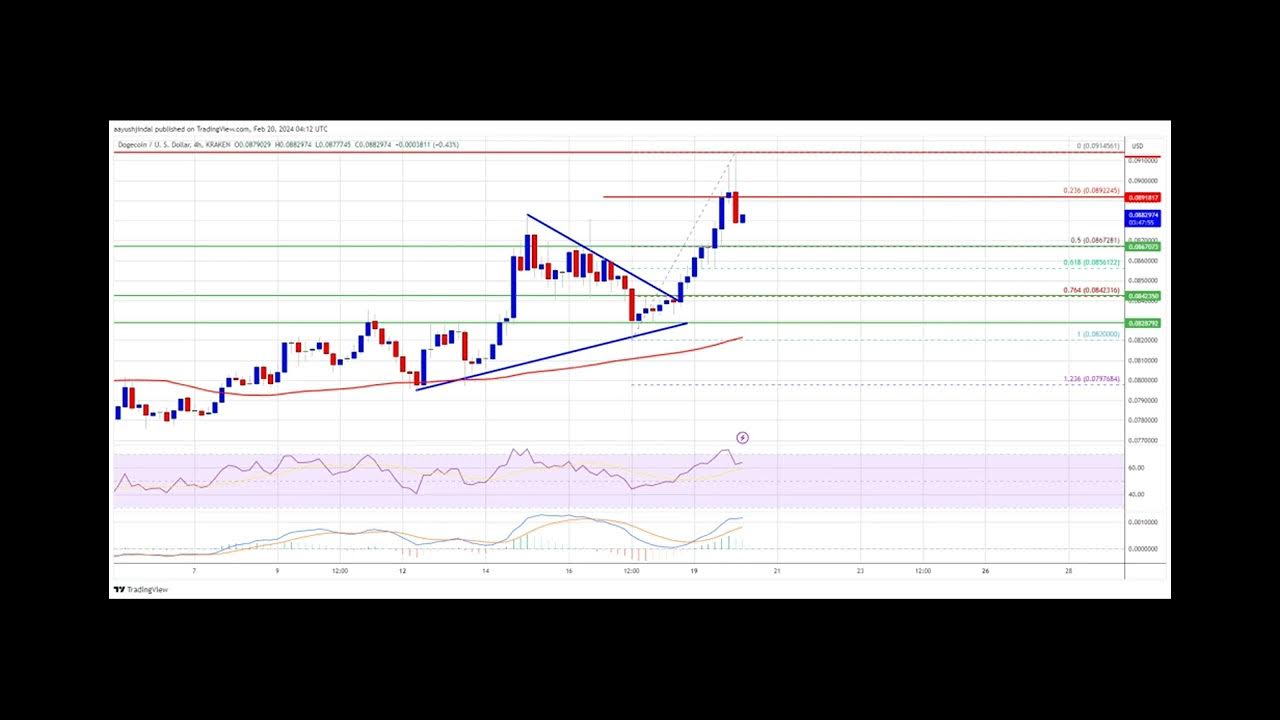Image resolution: width=1280 pixels, height=720 pixels.
Task: Select the 1.236 Fibonacci extension label
Action: 1091,379
